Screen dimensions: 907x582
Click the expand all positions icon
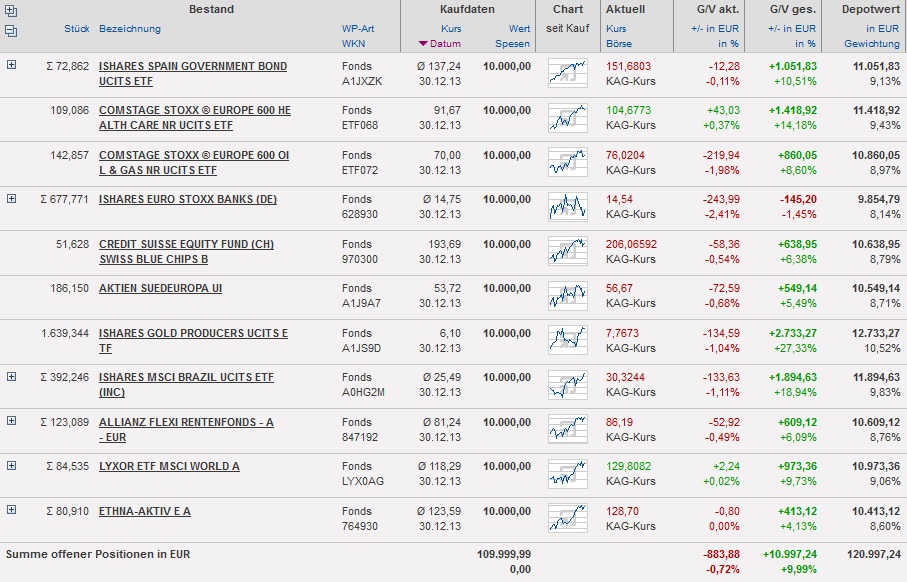point(11,12)
